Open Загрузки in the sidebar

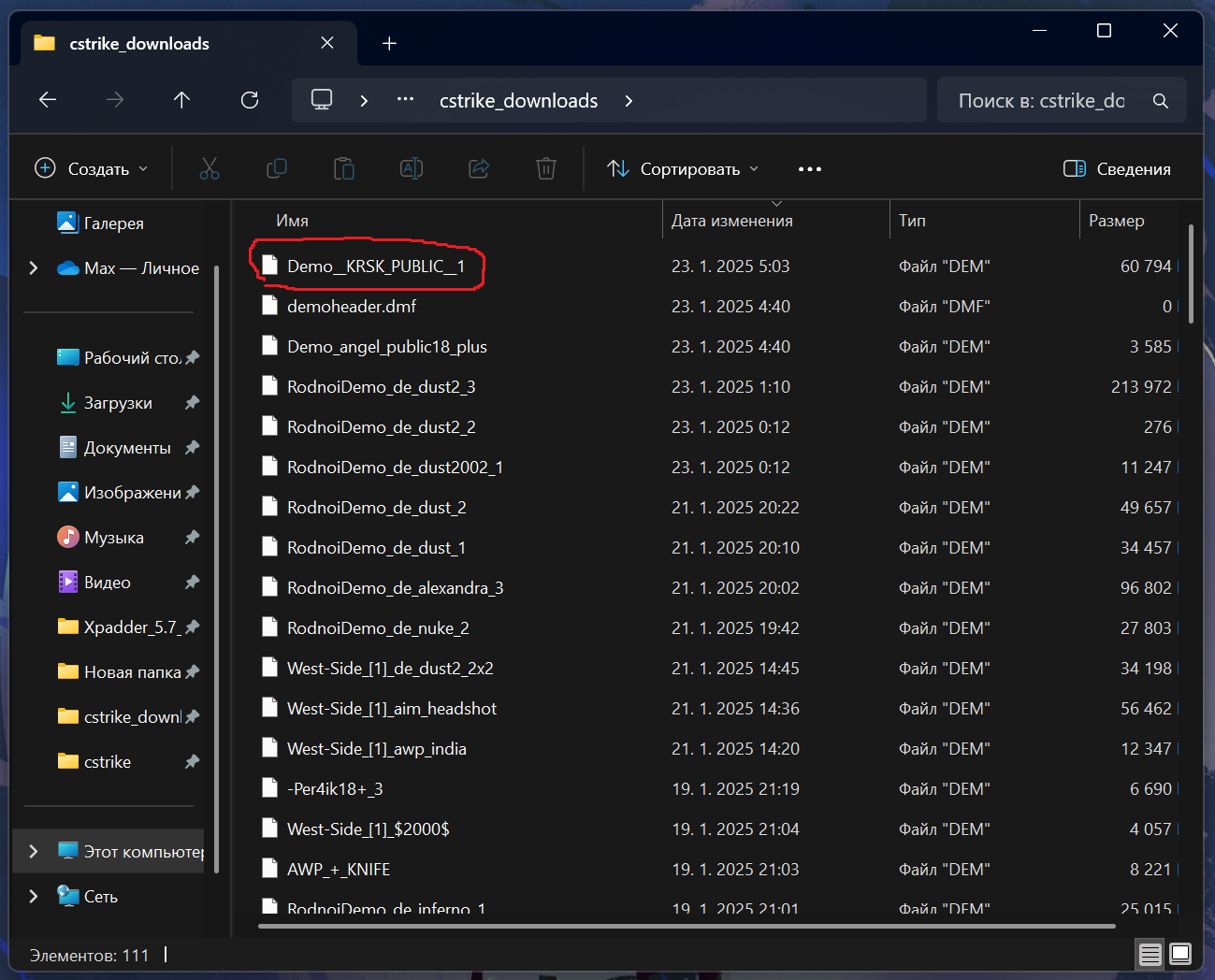118,403
